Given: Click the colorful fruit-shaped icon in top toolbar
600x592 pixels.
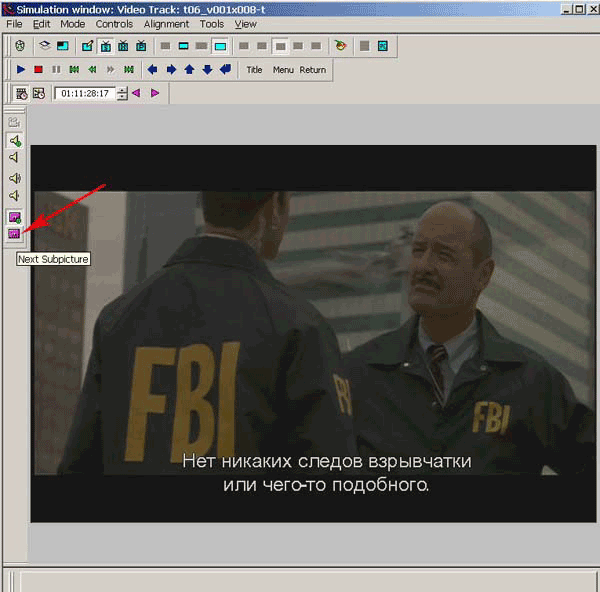Looking at the screenshot, I should [x=340, y=46].
